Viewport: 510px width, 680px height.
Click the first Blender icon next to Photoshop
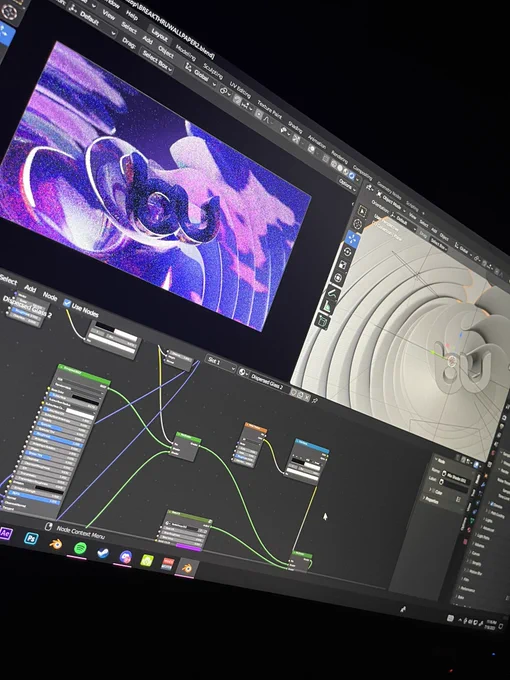pos(56,543)
